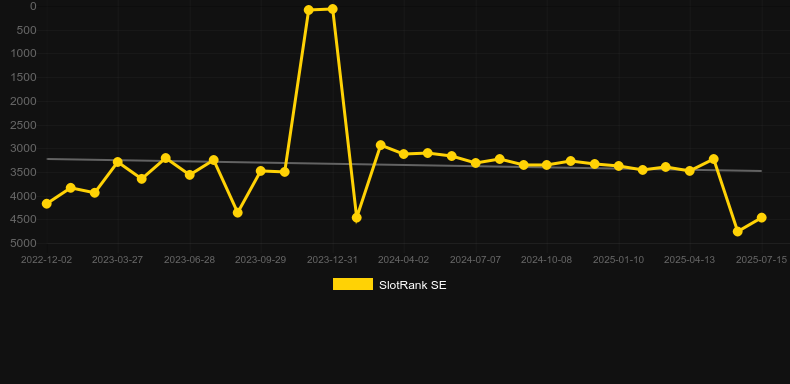Toggle the SlotRank SE legend label
This screenshot has width=790, height=384.
click(413, 285)
